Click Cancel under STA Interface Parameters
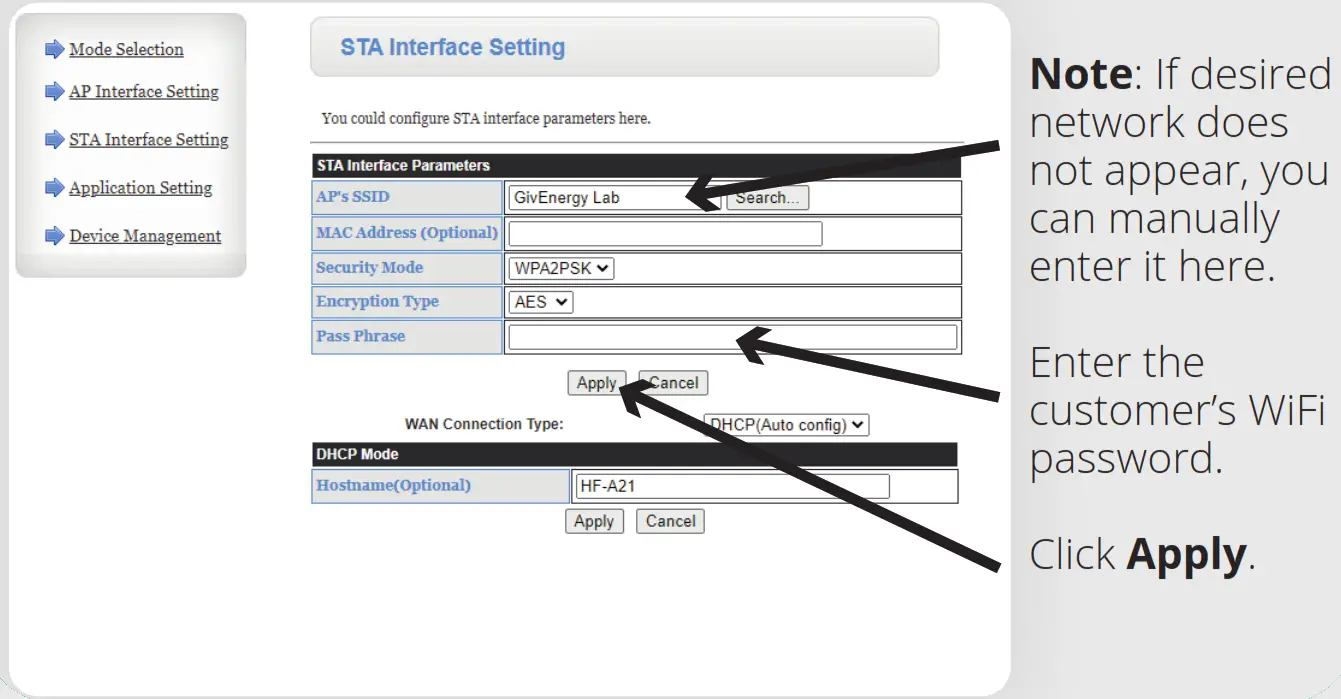Viewport: 1341px width, 699px height. (x=673, y=383)
